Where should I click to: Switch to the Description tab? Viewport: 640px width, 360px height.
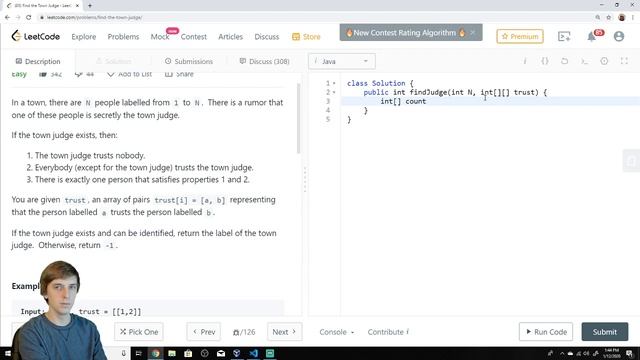tap(38, 61)
